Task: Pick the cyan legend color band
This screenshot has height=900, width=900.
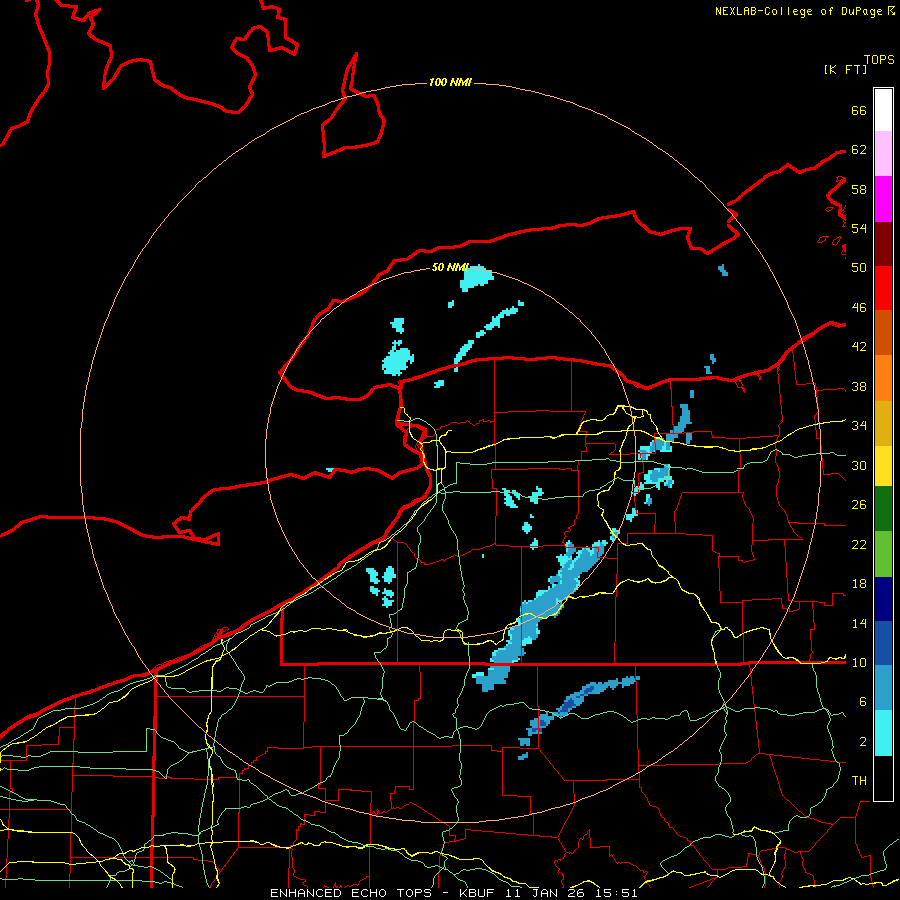Action: [x=883, y=733]
